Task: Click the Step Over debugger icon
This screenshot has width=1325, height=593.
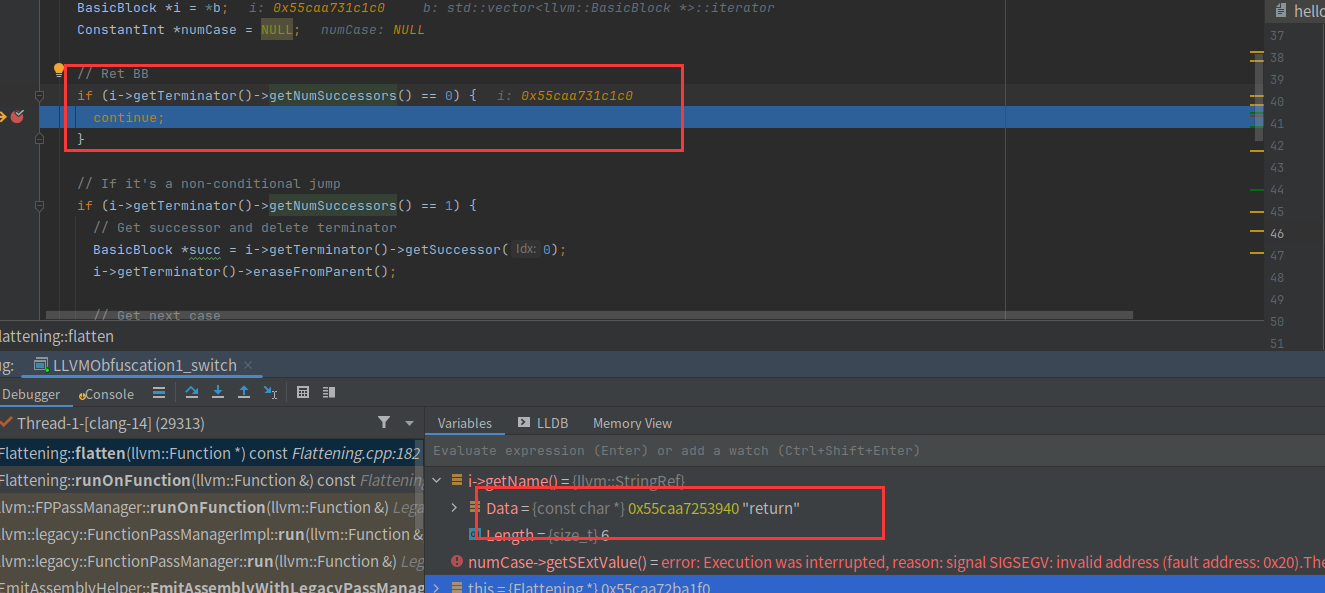Action: tap(193, 393)
